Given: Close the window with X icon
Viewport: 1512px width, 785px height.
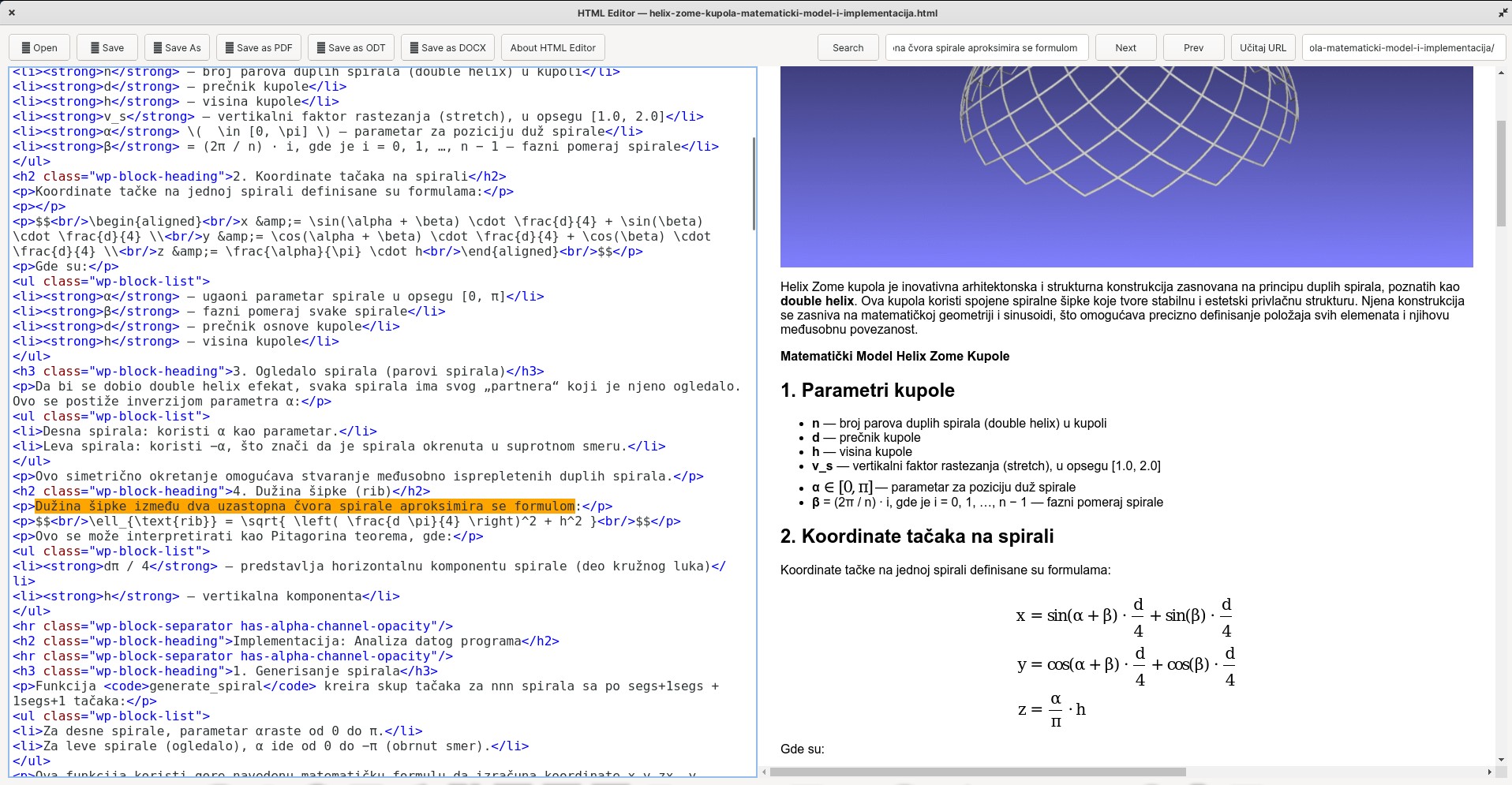Looking at the screenshot, I should [x=12, y=13].
